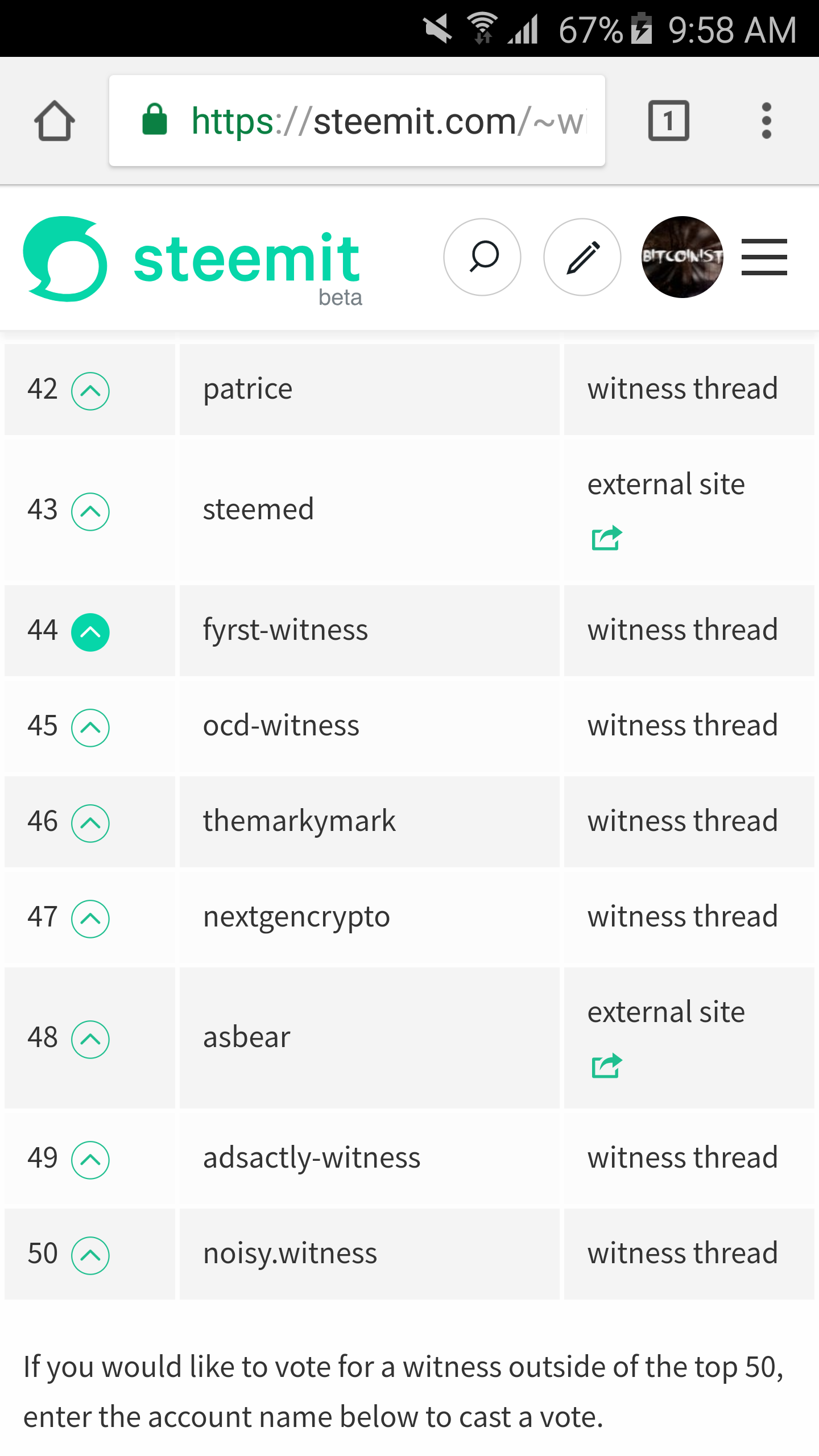This screenshot has width=819, height=1456.
Task: Open adsactly-witness witness thread link
Action: tap(682, 1157)
